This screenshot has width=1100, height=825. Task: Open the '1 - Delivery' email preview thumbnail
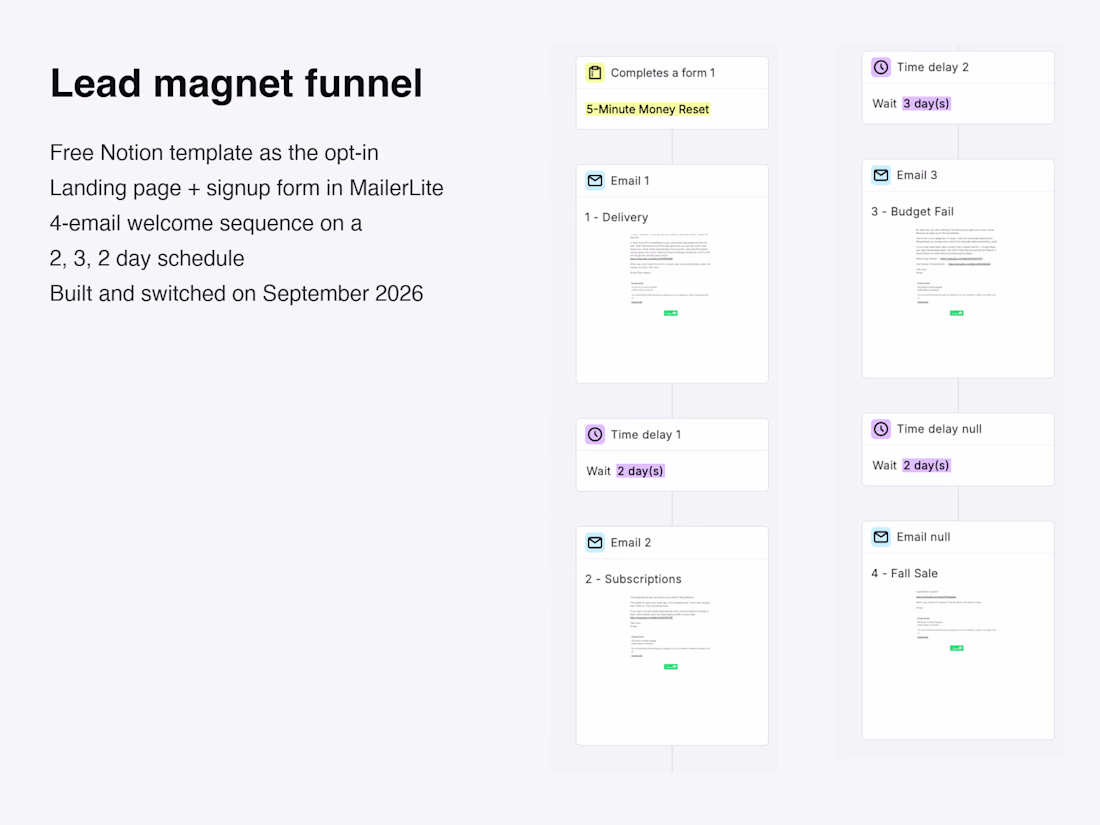pos(671,275)
